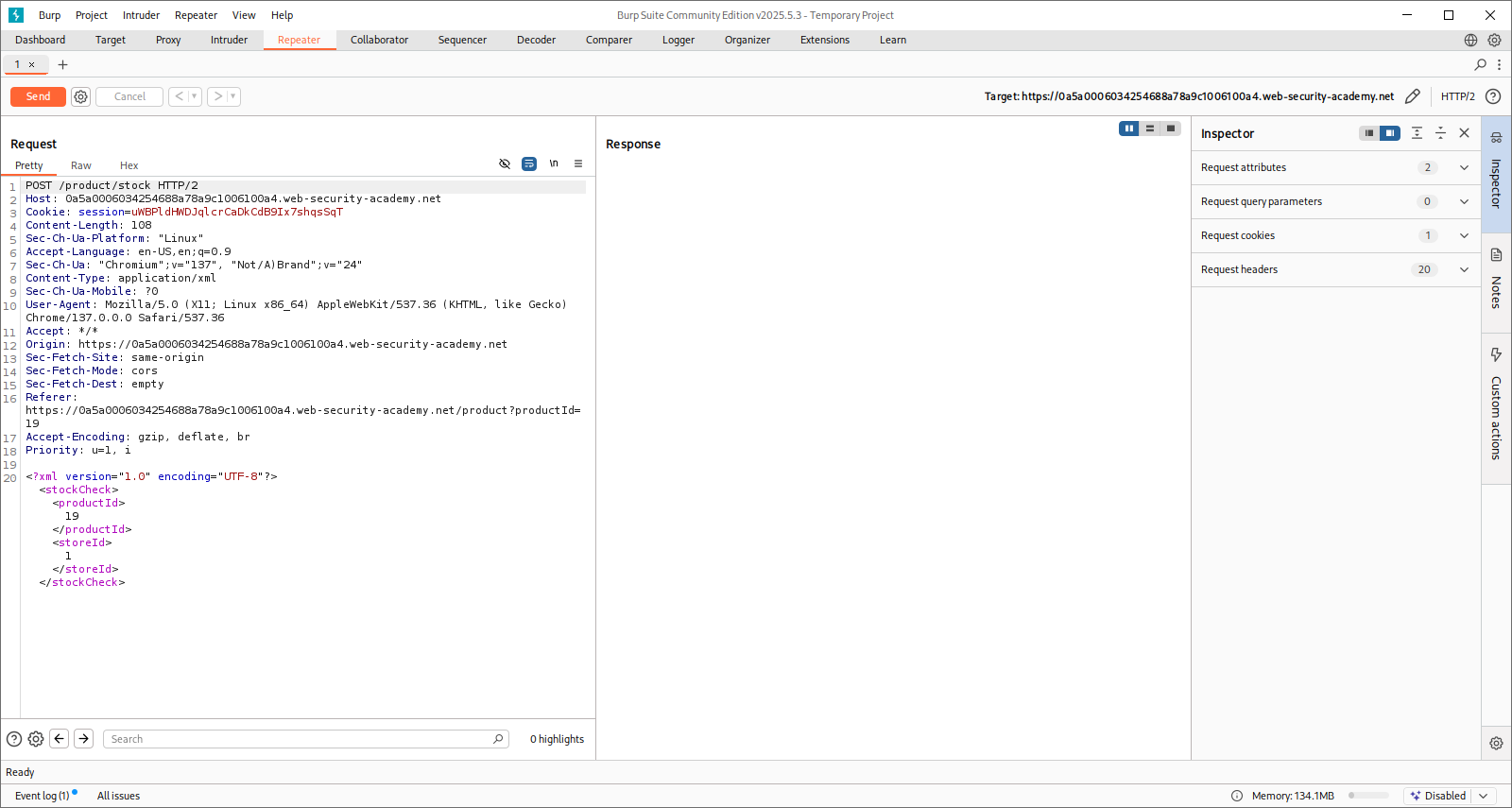Toggle the message wrap icon in Request
This screenshot has width=1512, height=808.
(529, 163)
